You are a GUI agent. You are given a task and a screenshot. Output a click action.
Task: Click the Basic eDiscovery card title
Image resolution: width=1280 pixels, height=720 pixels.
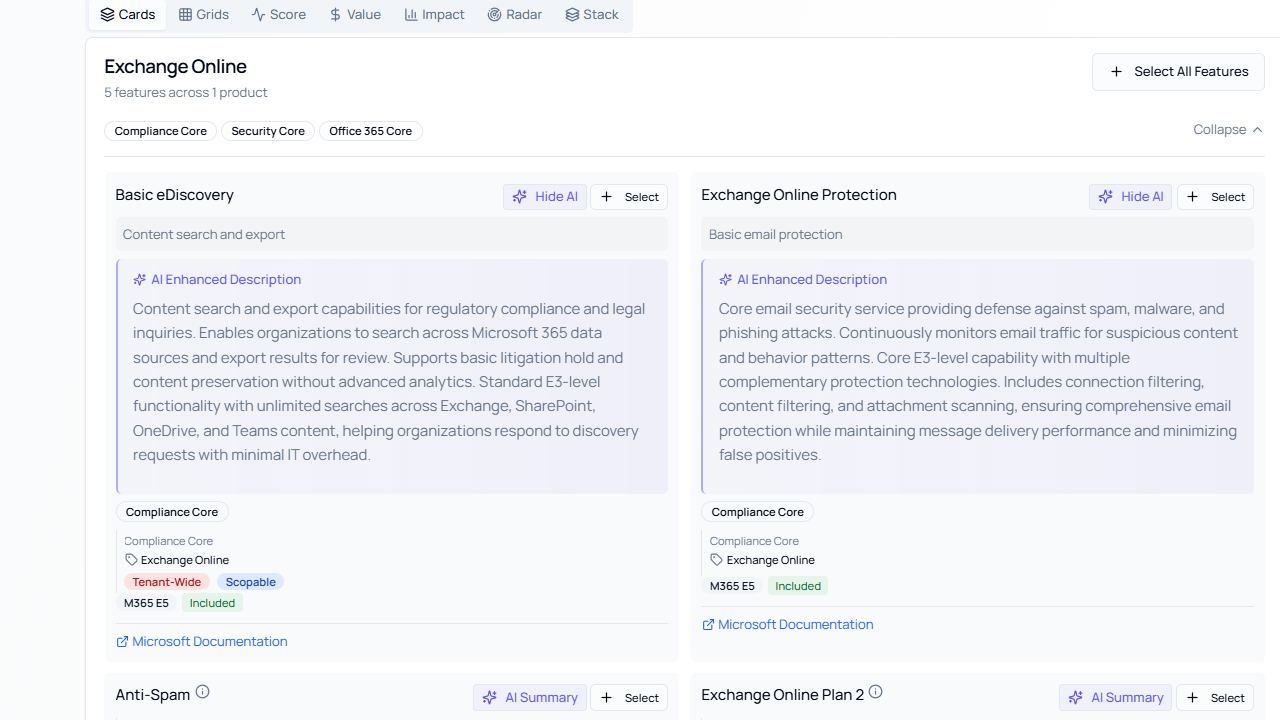pos(175,195)
